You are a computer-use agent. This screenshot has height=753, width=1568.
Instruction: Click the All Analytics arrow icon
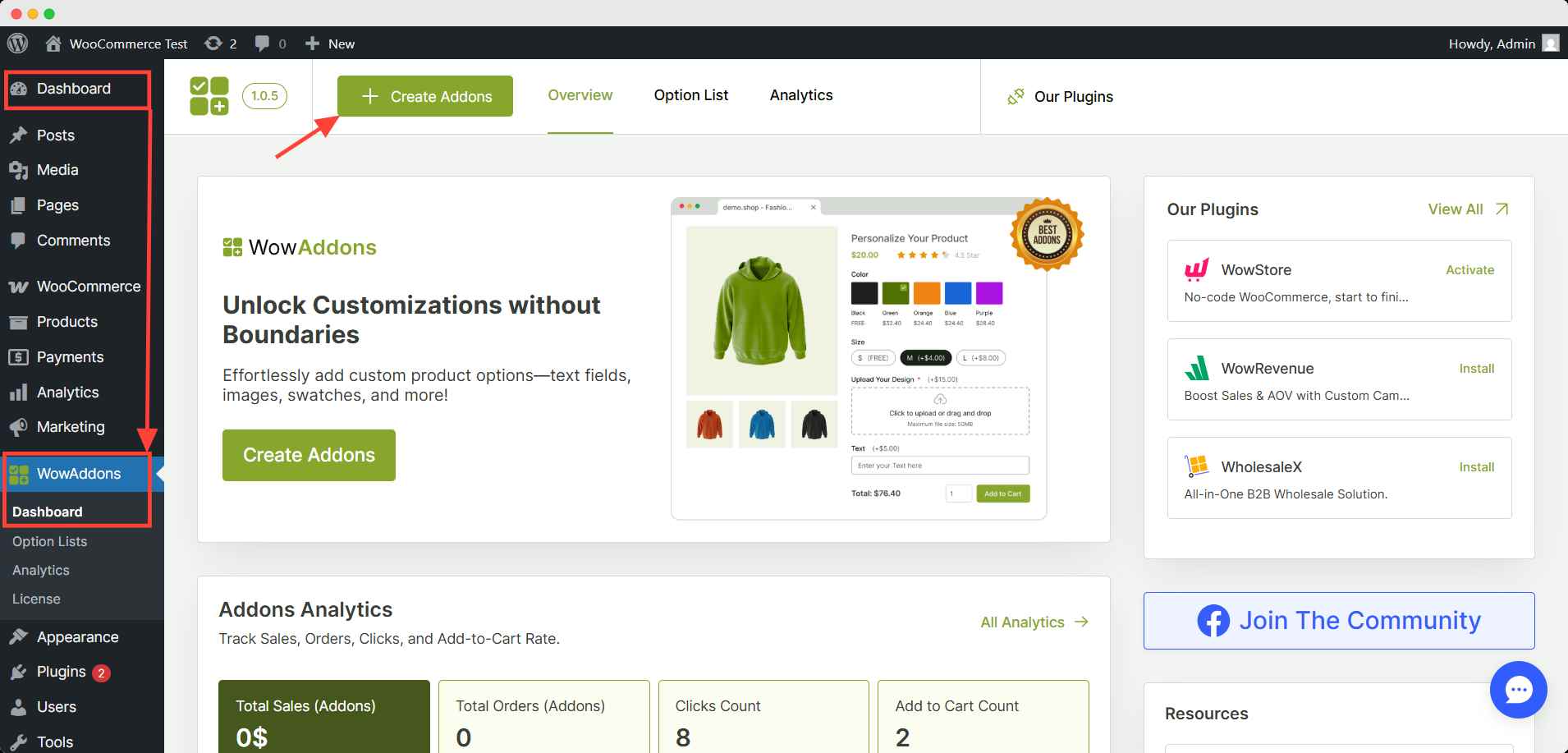point(1081,622)
